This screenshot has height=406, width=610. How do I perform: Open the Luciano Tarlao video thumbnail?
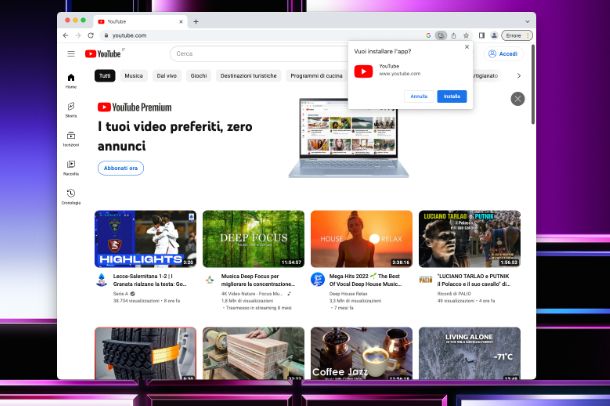coord(470,239)
